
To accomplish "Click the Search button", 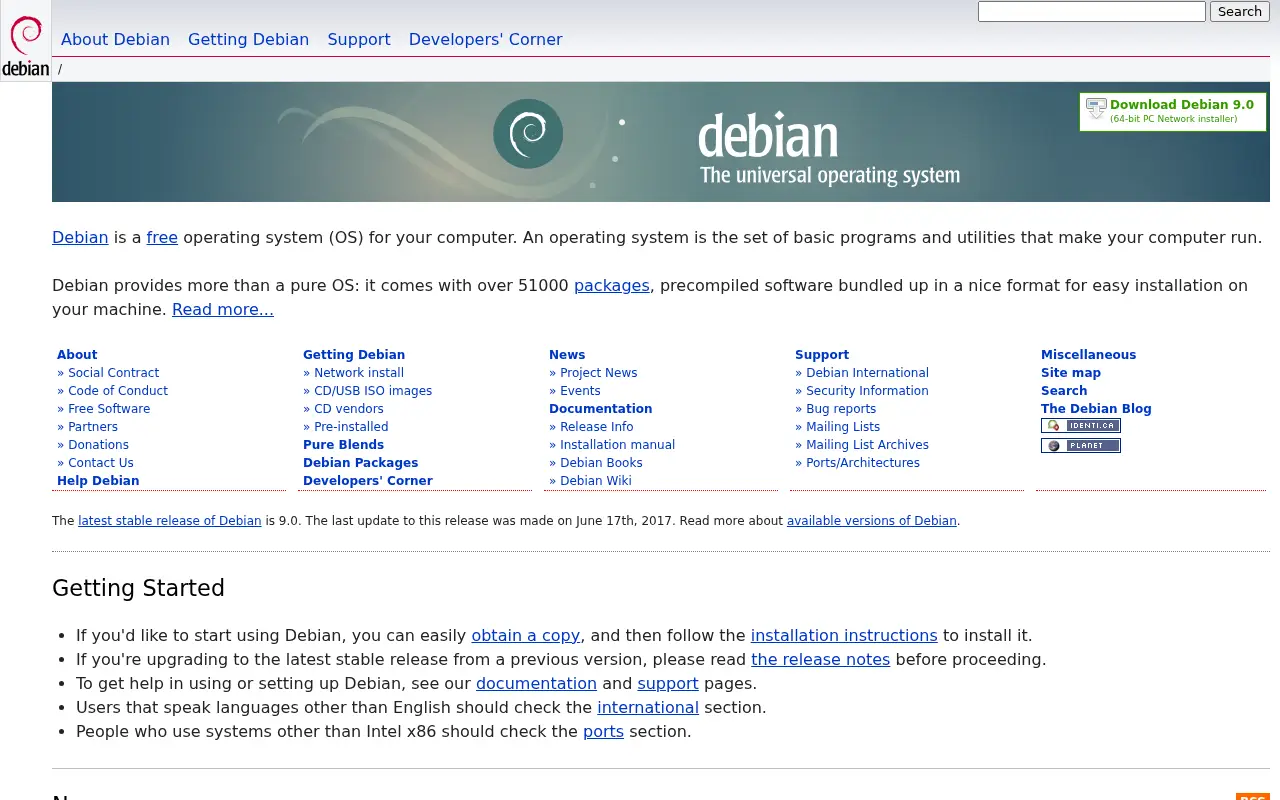I will tap(1240, 12).
